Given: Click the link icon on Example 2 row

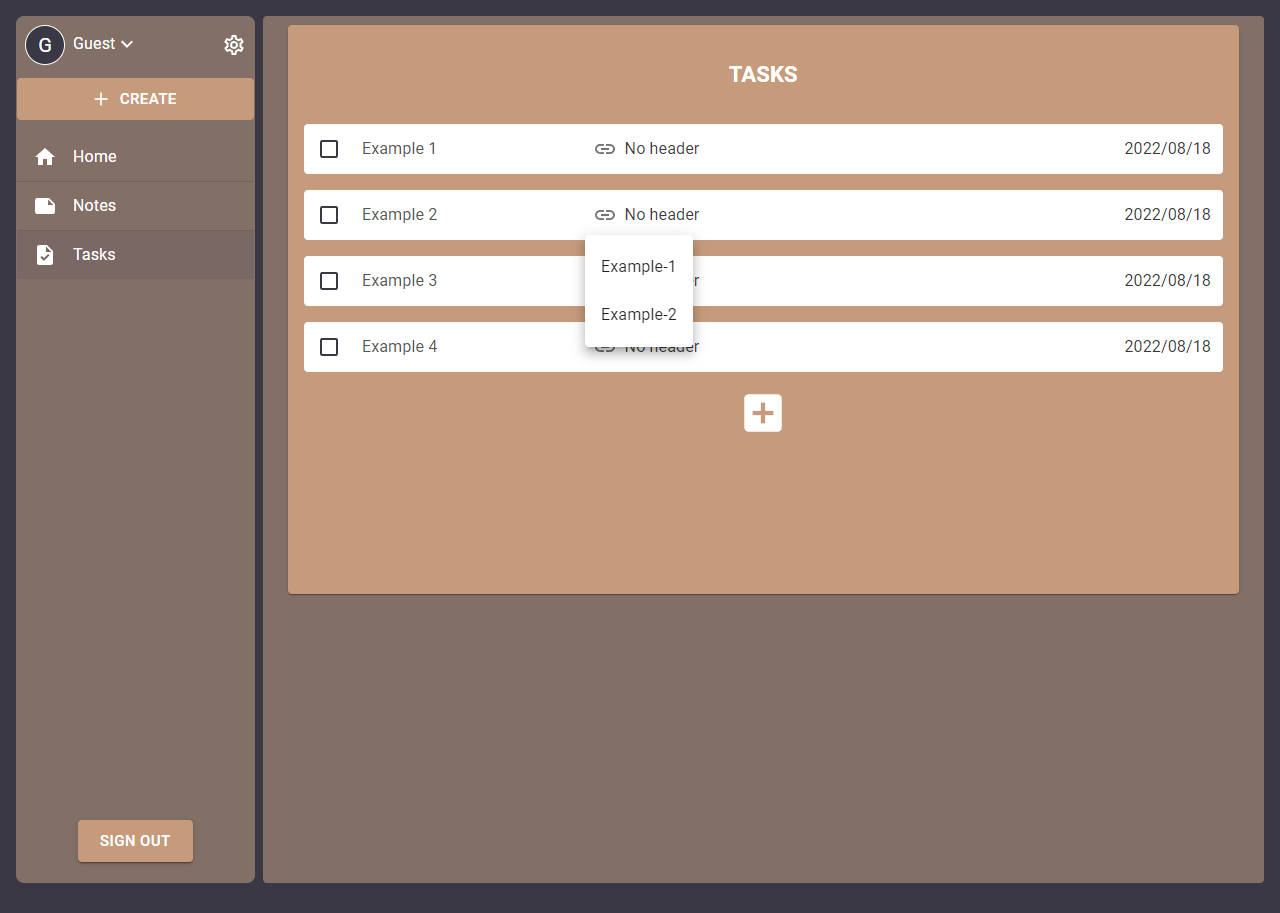Looking at the screenshot, I should 605,214.
